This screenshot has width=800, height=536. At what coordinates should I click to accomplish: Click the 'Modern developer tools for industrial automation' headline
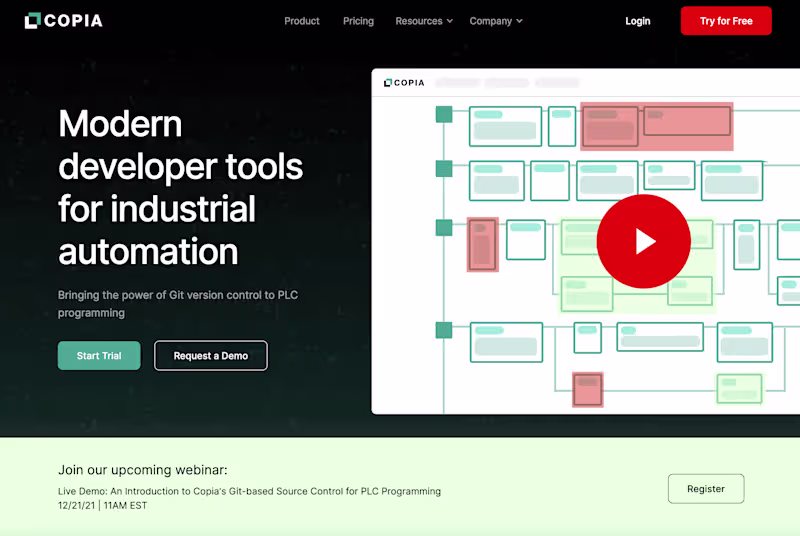181,187
